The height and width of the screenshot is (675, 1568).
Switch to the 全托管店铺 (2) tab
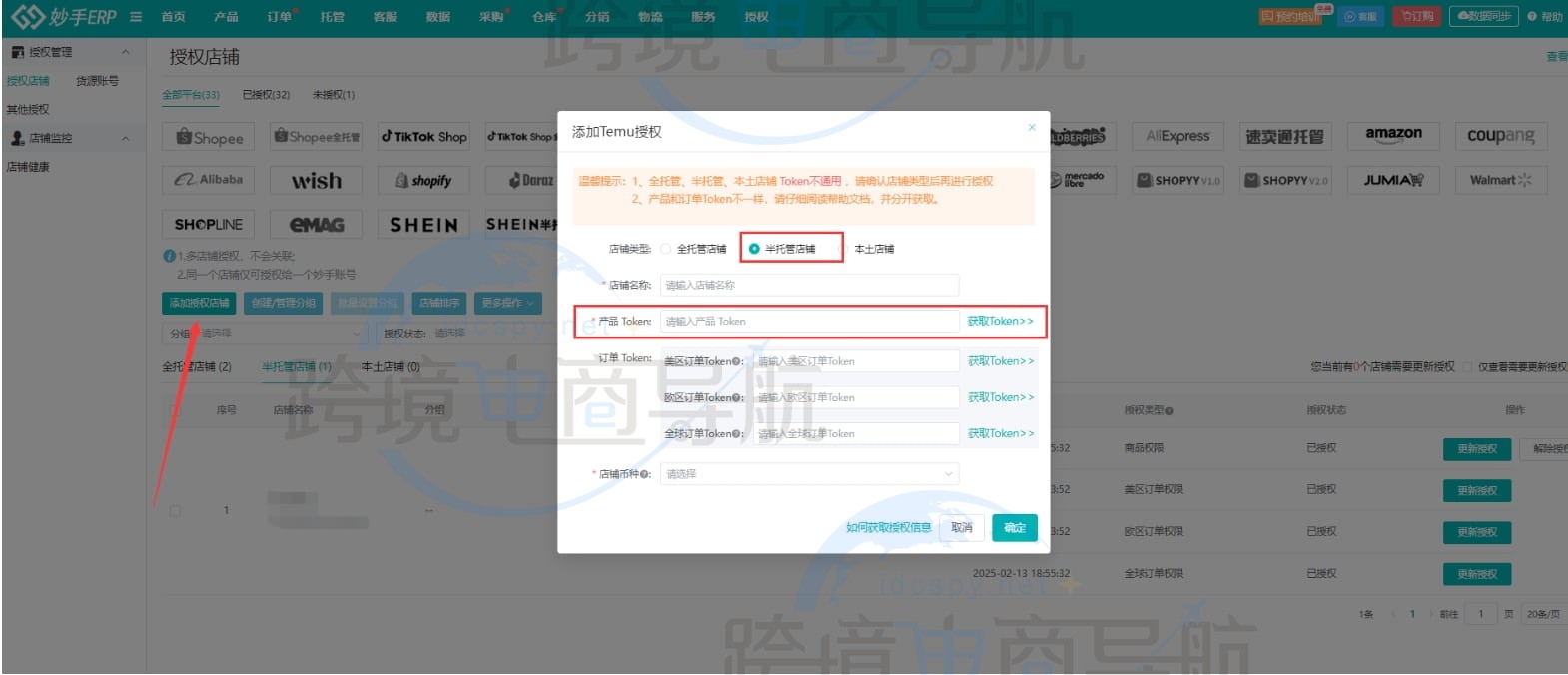(197, 367)
